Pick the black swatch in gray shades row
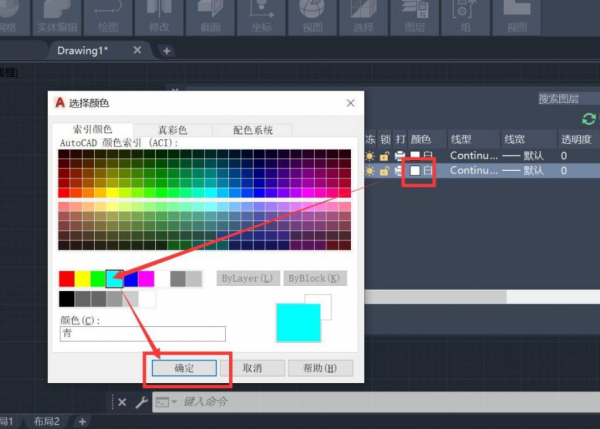 (x=67, y=299)
